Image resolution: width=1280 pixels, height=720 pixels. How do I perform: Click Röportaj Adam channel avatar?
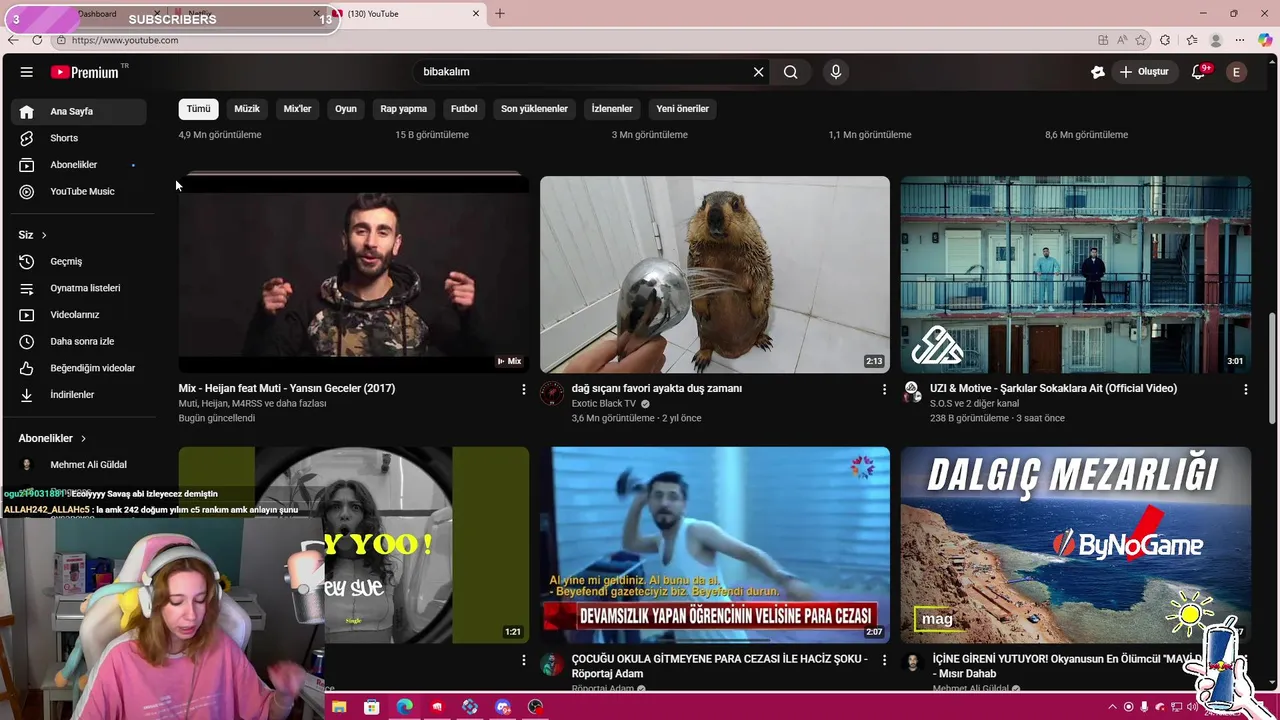[x=552, y=664]
